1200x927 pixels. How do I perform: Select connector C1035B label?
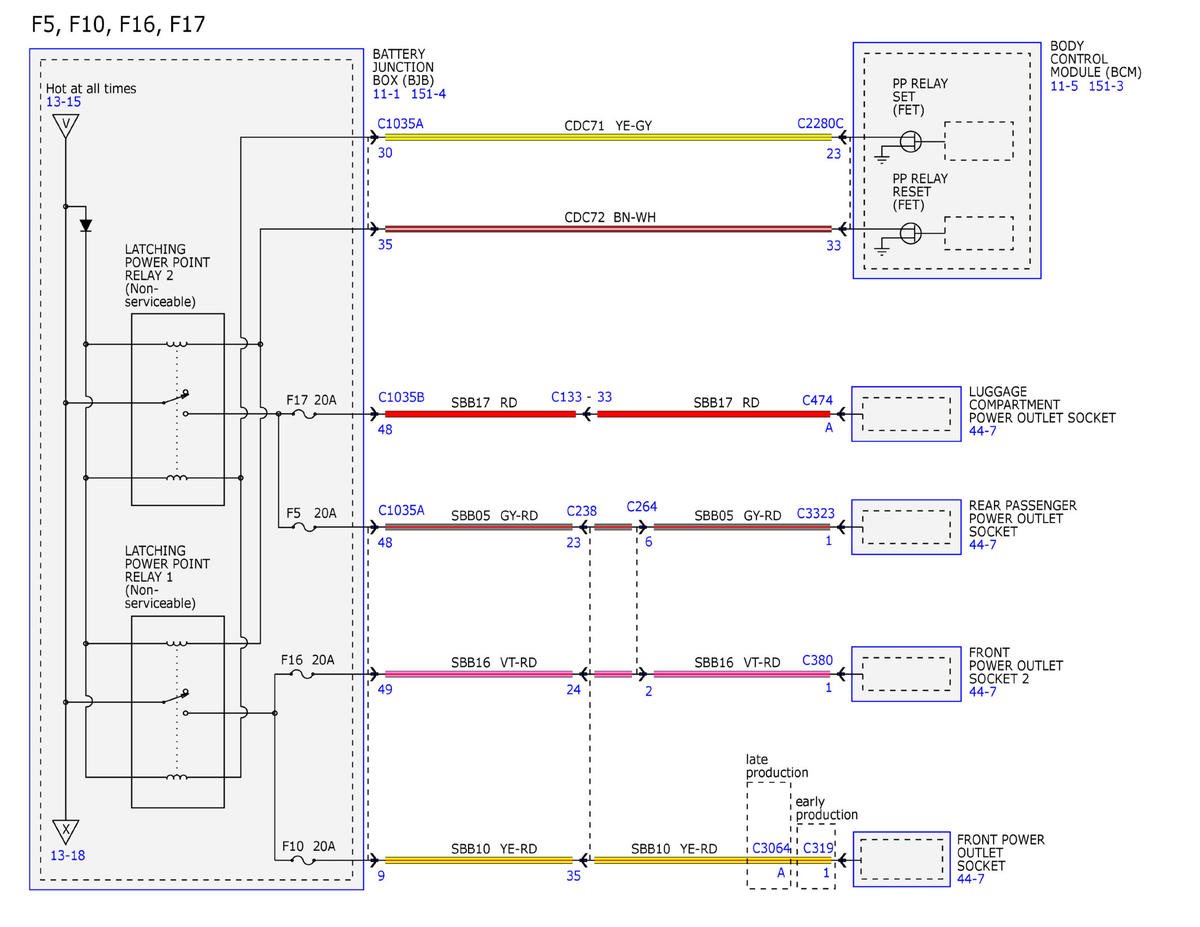(401, 397)
